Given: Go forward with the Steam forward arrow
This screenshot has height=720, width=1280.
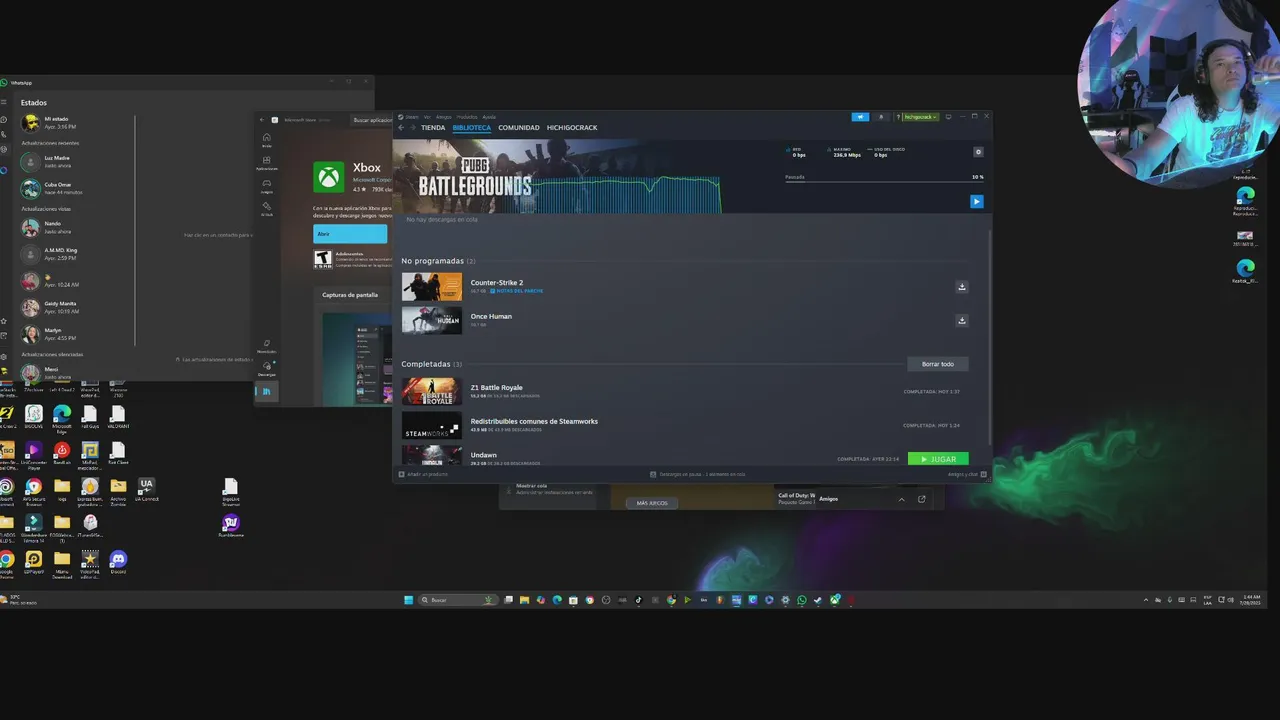Looking at the screenshot, I should point(413,128).
